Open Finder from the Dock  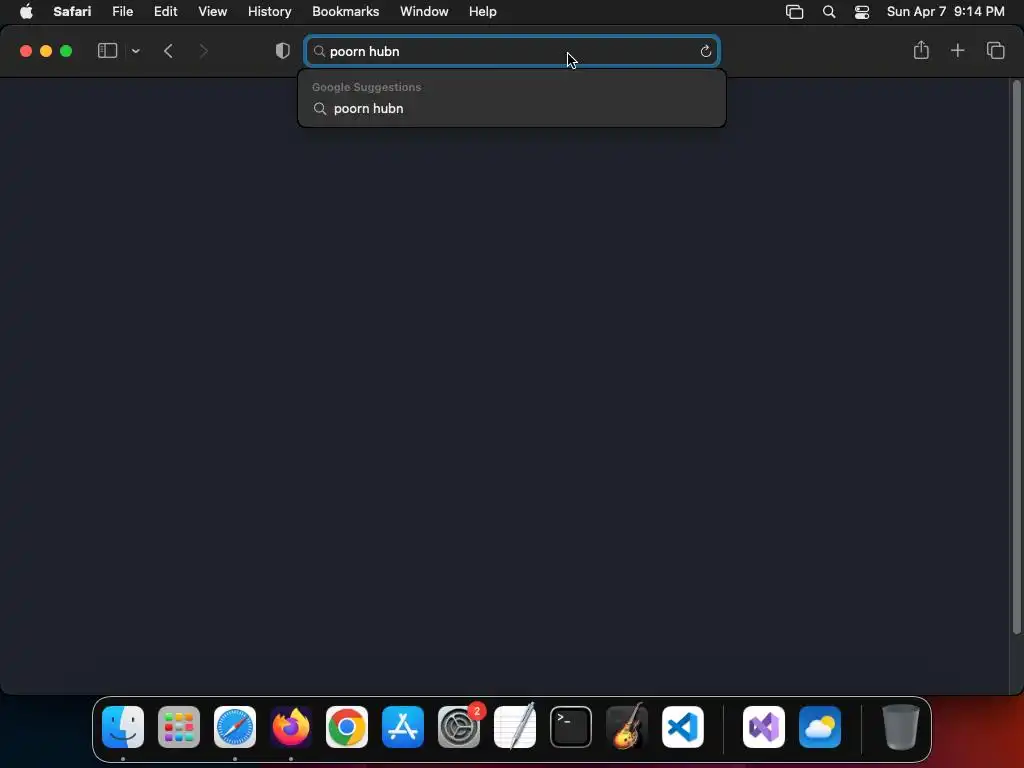coord(123,727)
